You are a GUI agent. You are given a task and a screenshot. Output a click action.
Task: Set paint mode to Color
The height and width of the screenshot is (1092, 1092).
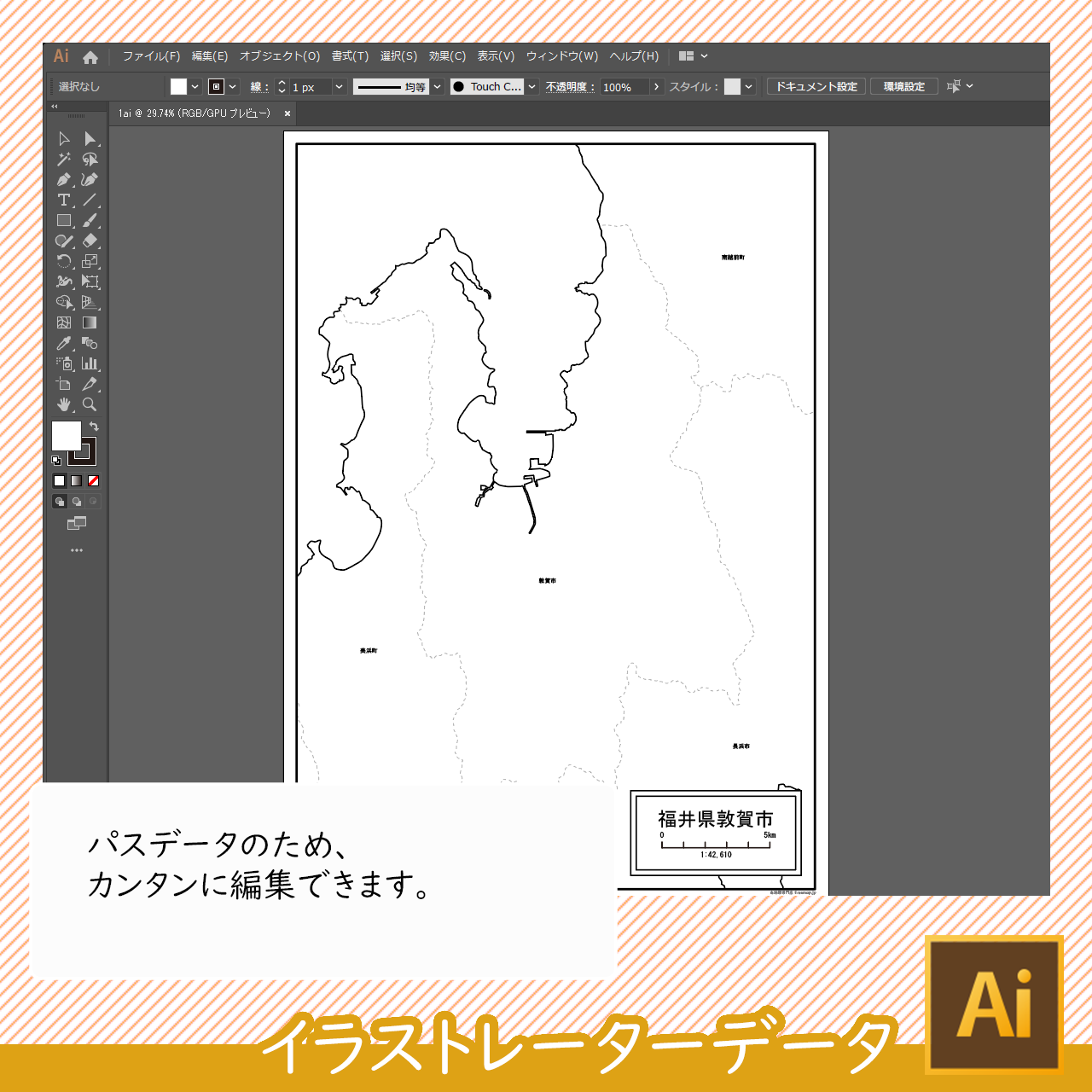tap(60, 481)
